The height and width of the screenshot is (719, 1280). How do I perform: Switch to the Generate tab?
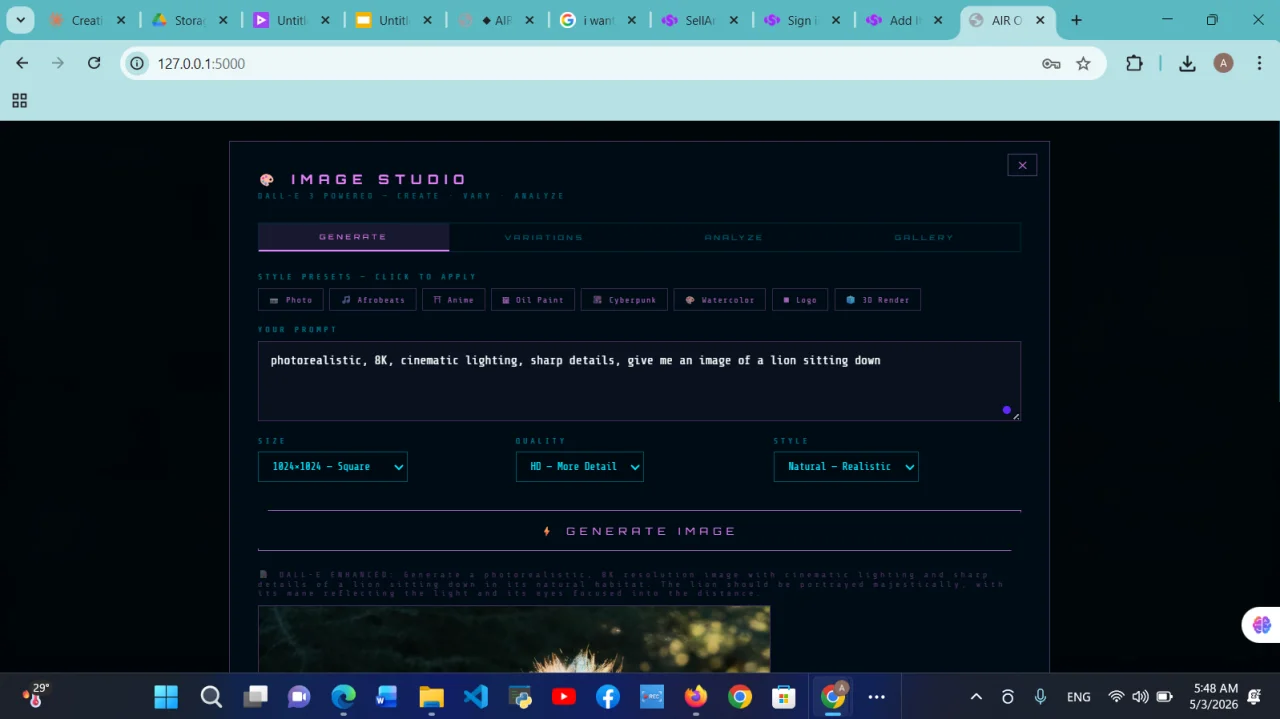353,237
